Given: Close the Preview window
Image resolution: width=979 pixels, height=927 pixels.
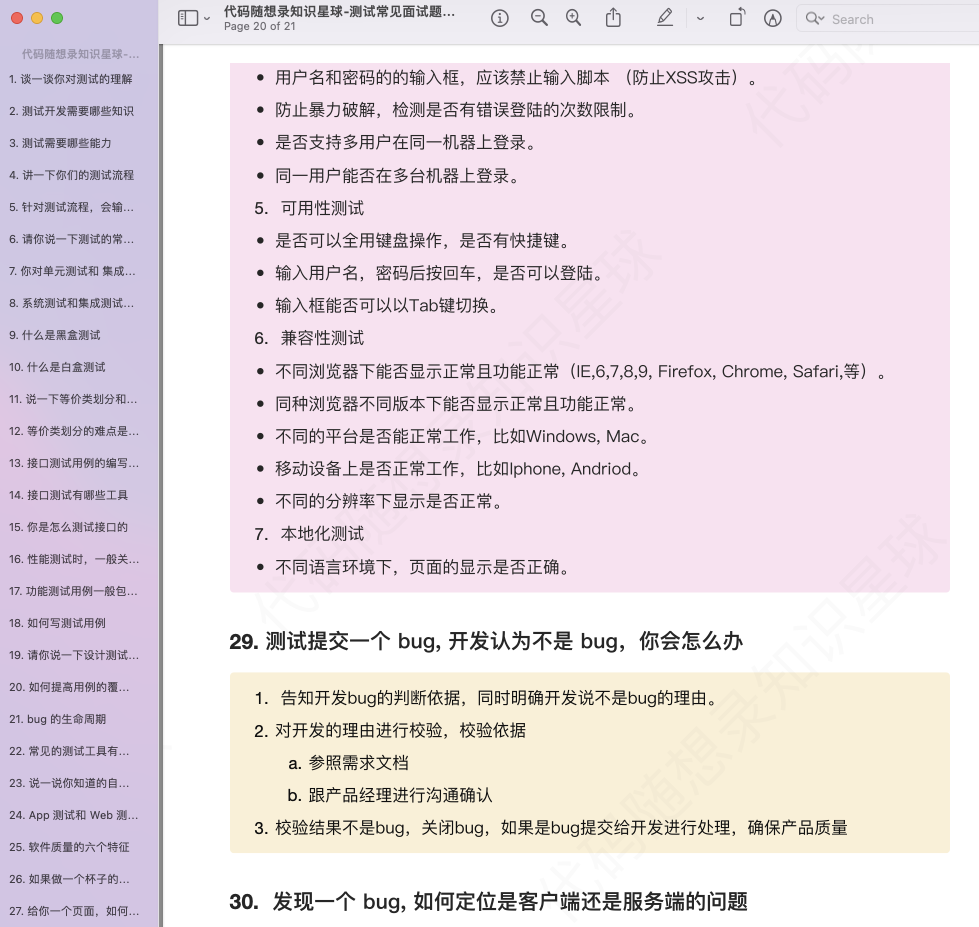Looking at the screenshot, I should click(17, 18).
